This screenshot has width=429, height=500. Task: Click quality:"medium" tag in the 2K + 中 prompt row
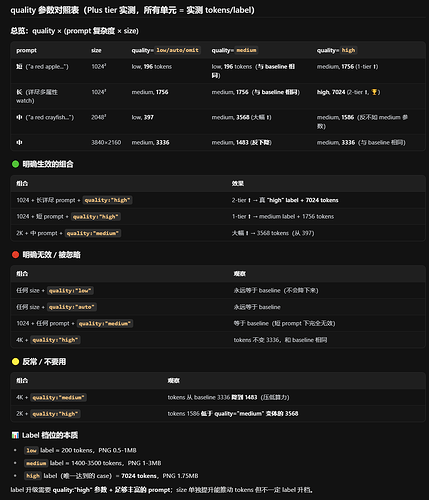(x=93, y=233)
